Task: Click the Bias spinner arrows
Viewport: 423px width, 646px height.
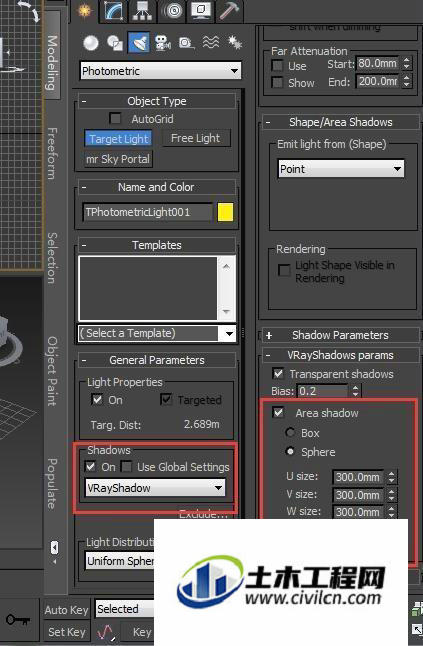Action: 355,391
